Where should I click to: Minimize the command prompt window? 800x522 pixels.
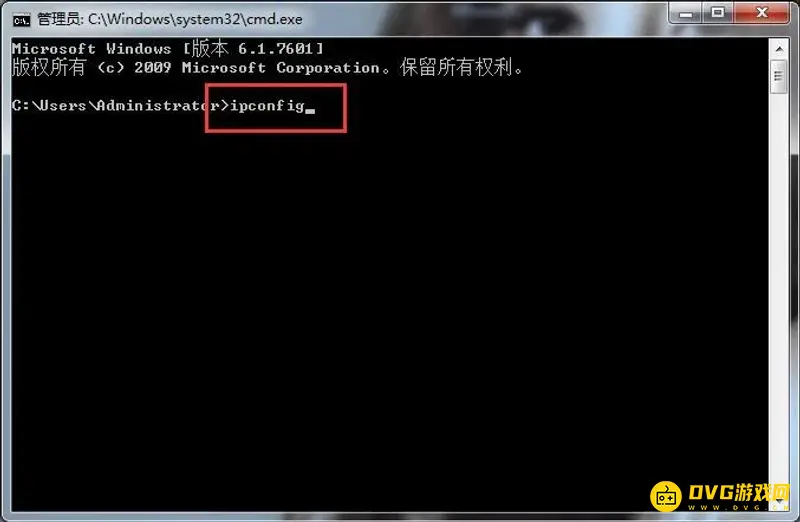[686, 13]
